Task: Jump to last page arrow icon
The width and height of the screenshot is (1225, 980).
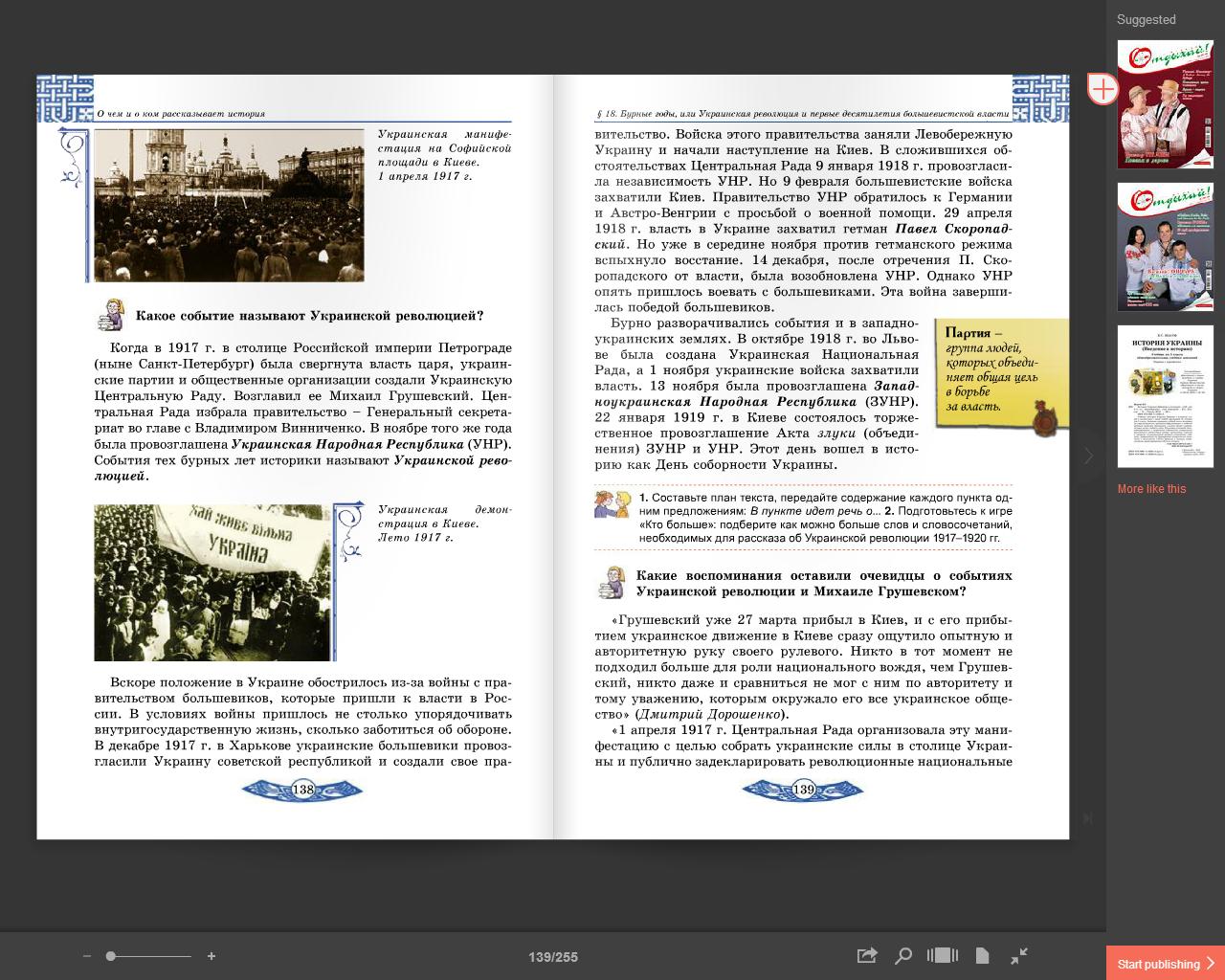Action: (1088, 818)
